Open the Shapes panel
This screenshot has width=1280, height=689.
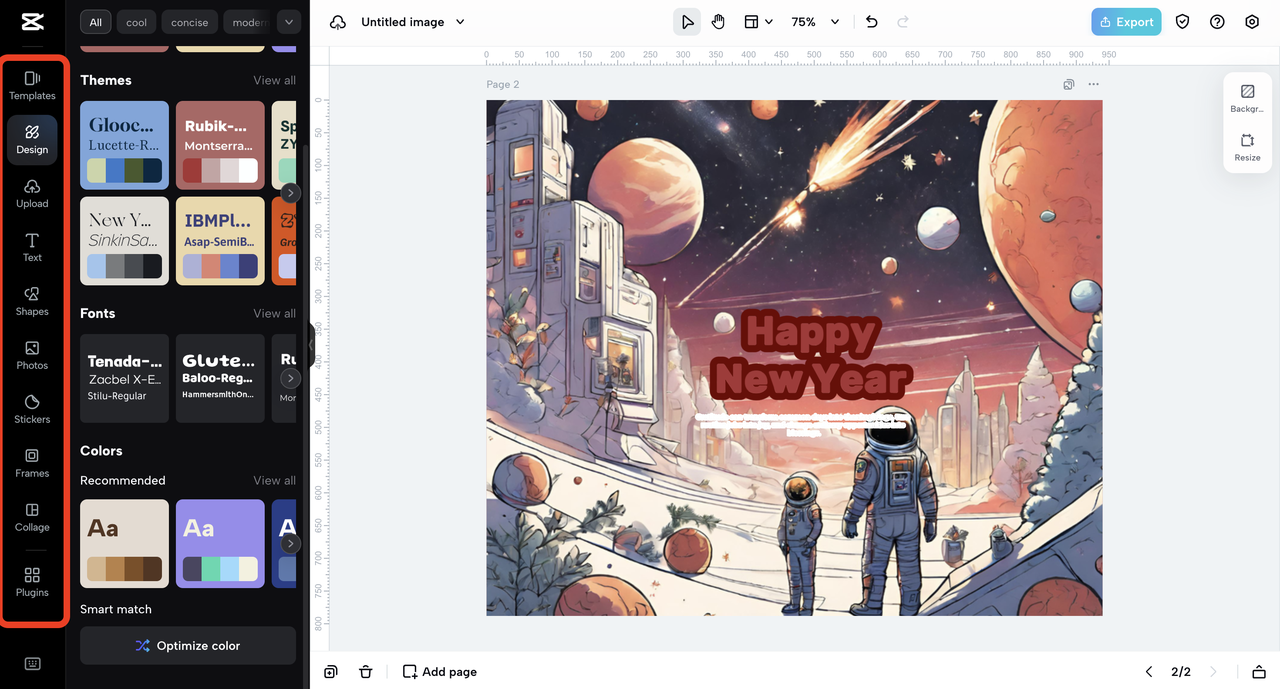pyautogui.click(x=32, y=302)
